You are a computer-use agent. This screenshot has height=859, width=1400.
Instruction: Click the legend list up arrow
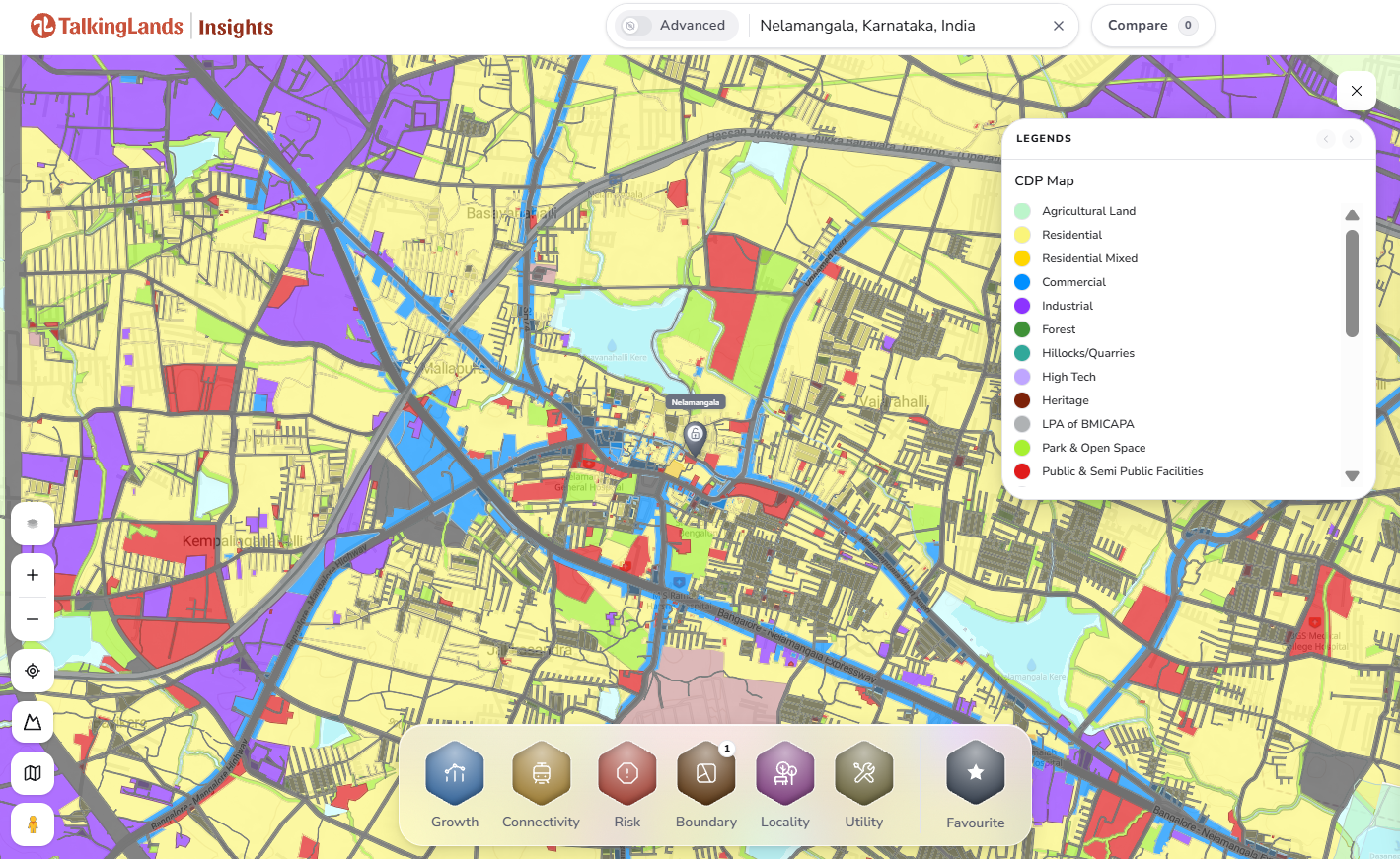point(1353,215)
